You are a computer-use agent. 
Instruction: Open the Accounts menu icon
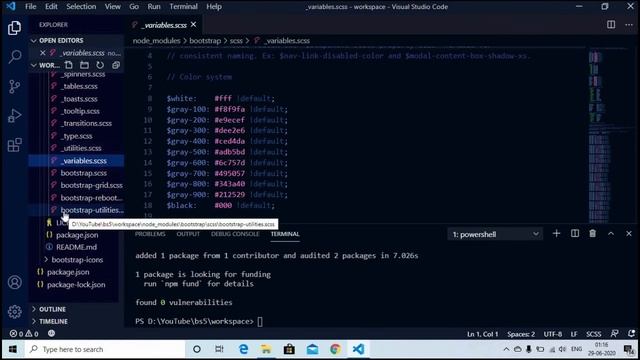15,282
